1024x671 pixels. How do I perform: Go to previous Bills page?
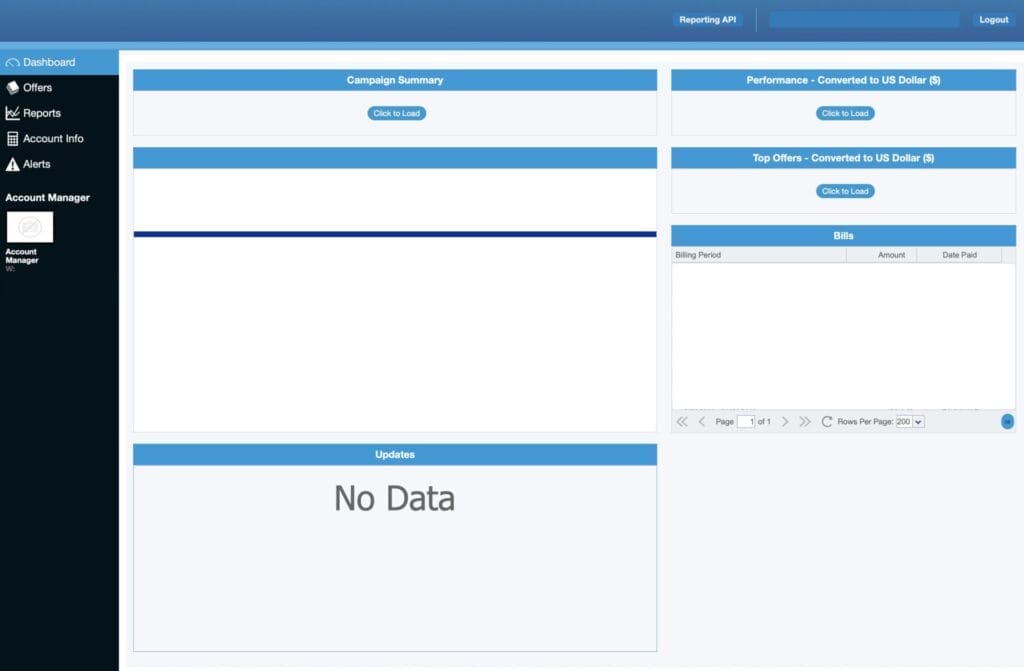coord(702,422)
